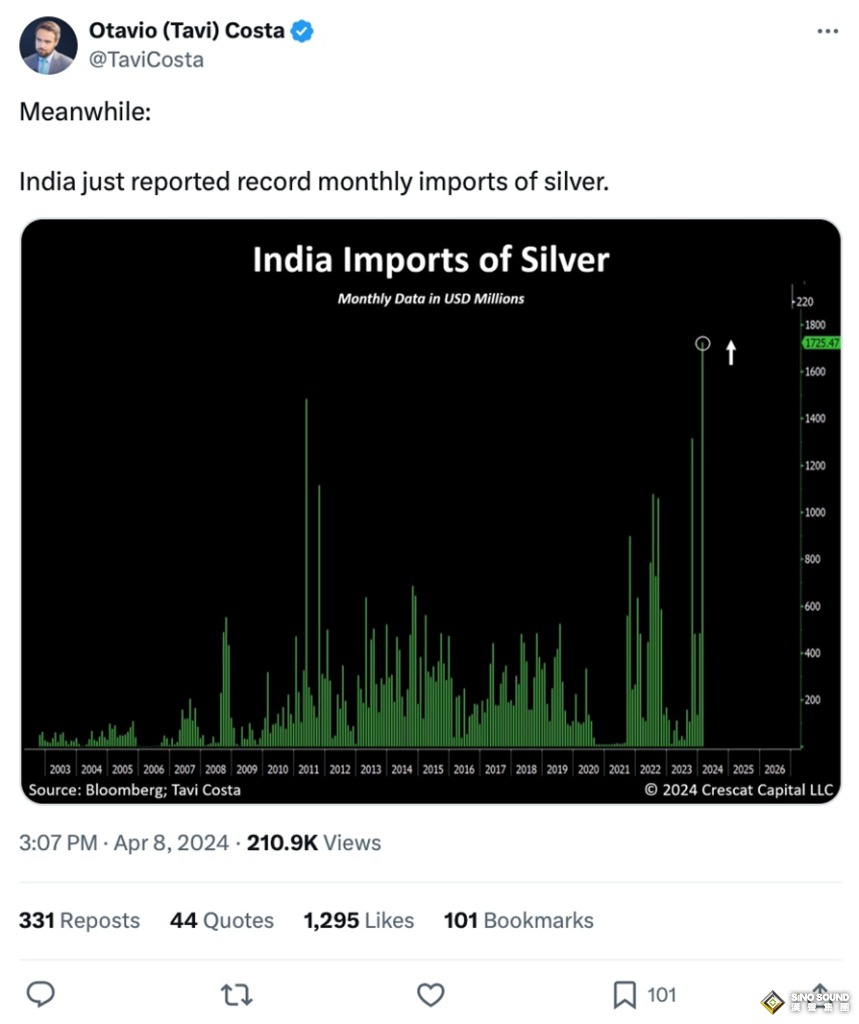Open Tavi Costa's profile avatar
This screenshot has height=1024, width=859.
point(48,45)
